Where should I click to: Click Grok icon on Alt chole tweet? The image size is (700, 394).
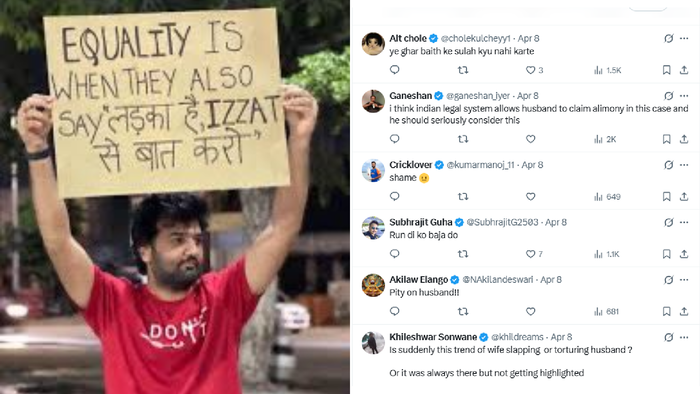tap(668, 38)
